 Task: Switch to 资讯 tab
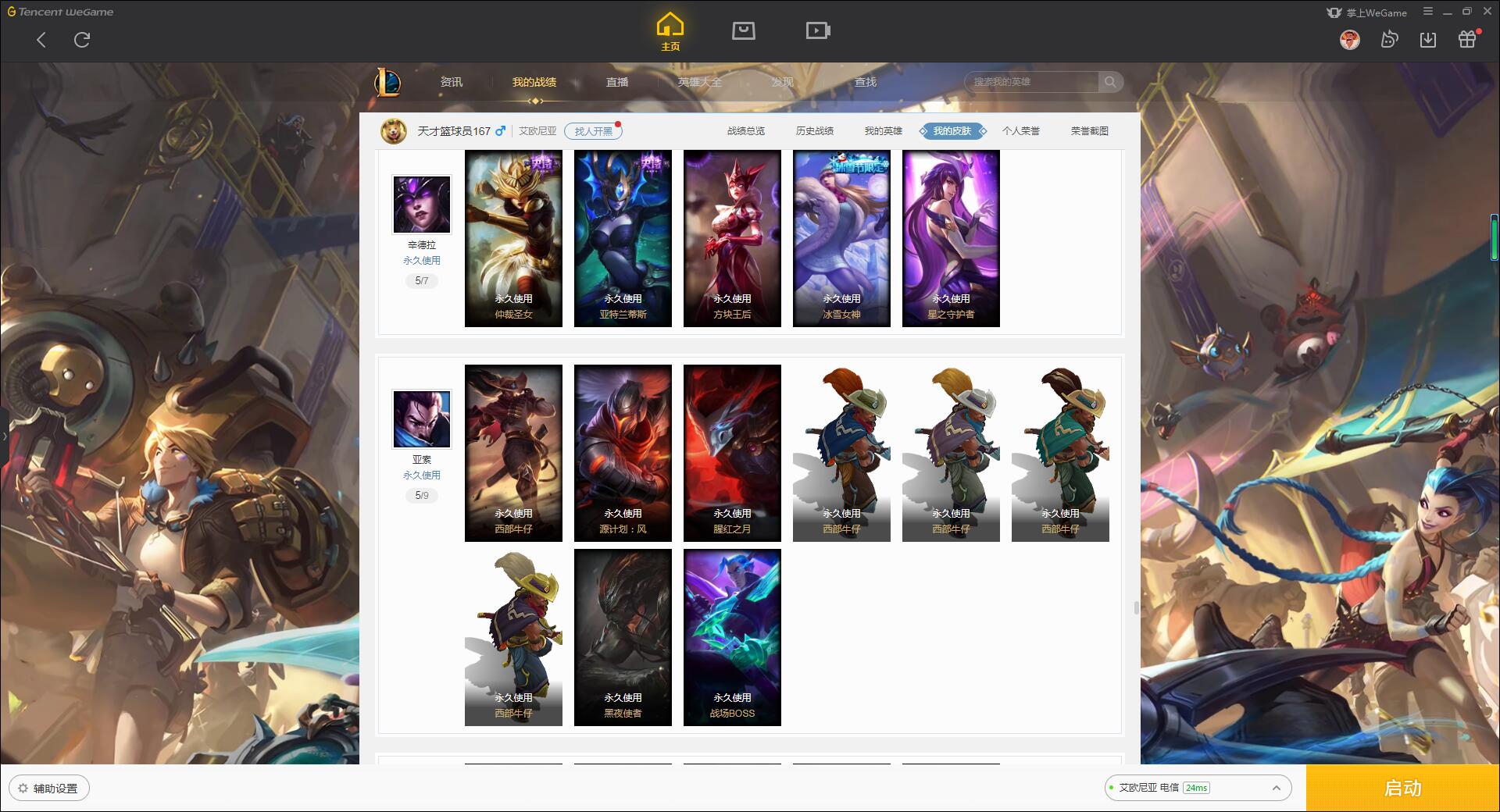click(x=452, y=82)
